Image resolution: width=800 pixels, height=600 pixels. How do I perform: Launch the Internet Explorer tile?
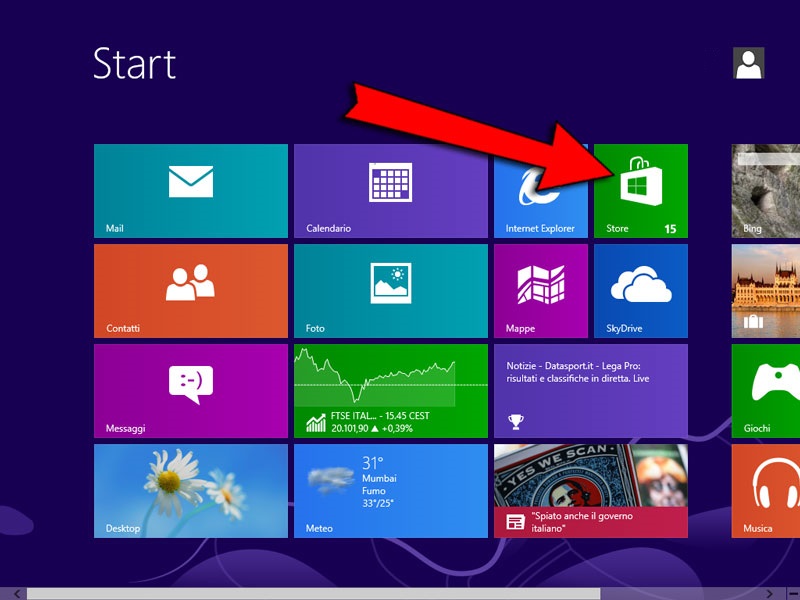tap(541, 191)
